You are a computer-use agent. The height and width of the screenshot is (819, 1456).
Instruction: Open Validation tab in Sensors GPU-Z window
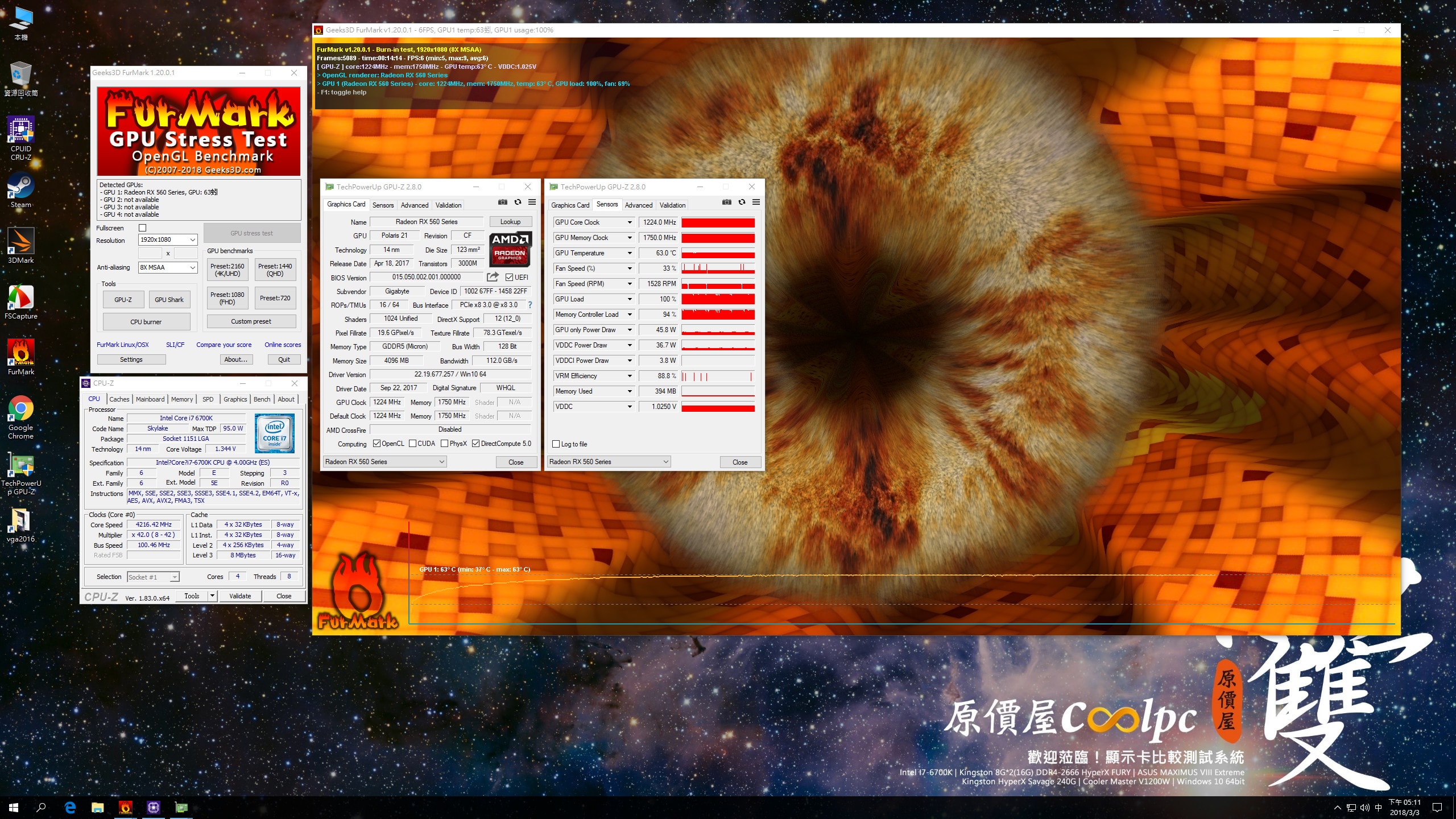673,205
